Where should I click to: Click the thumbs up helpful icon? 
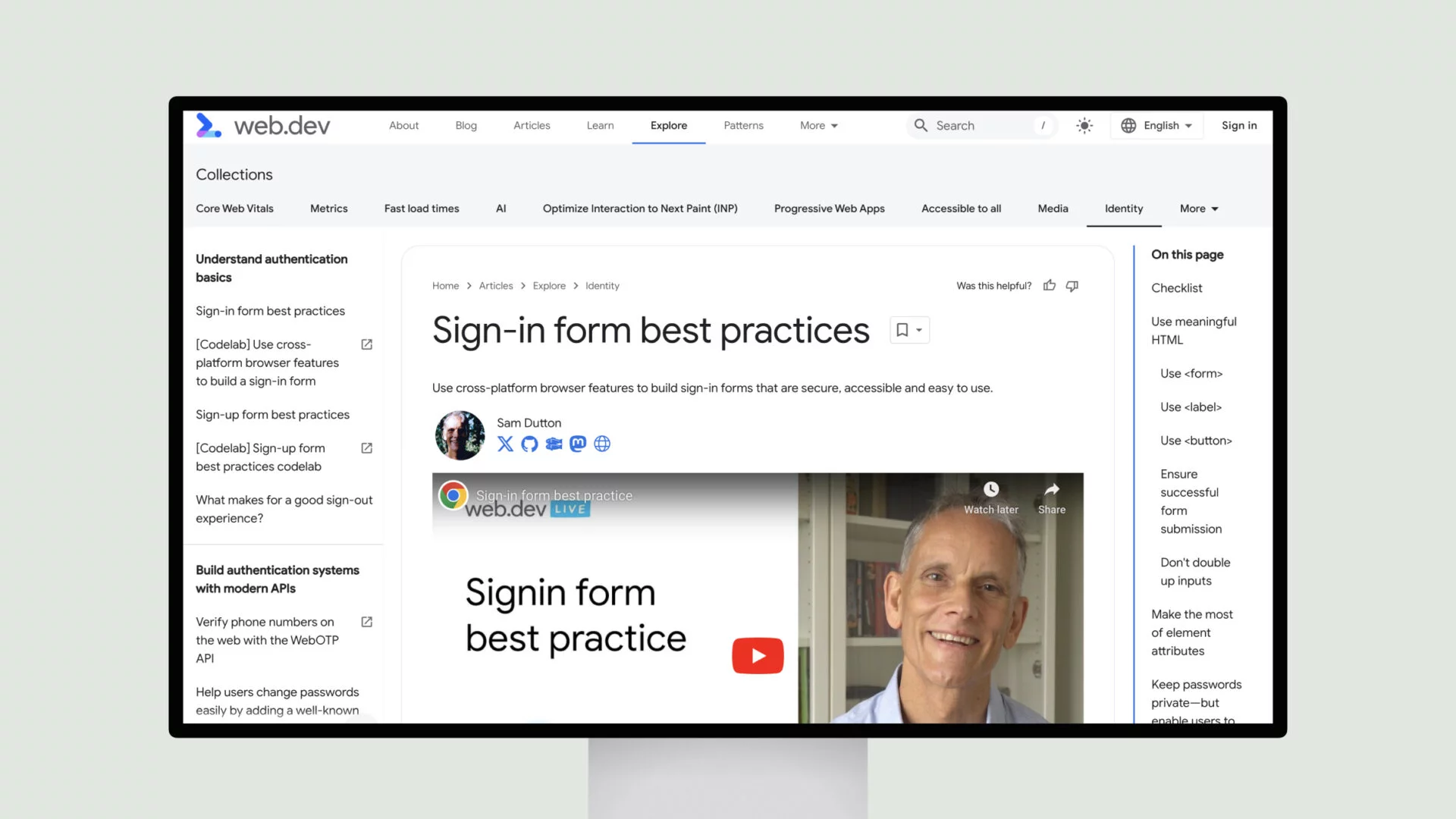[1050, 286]
